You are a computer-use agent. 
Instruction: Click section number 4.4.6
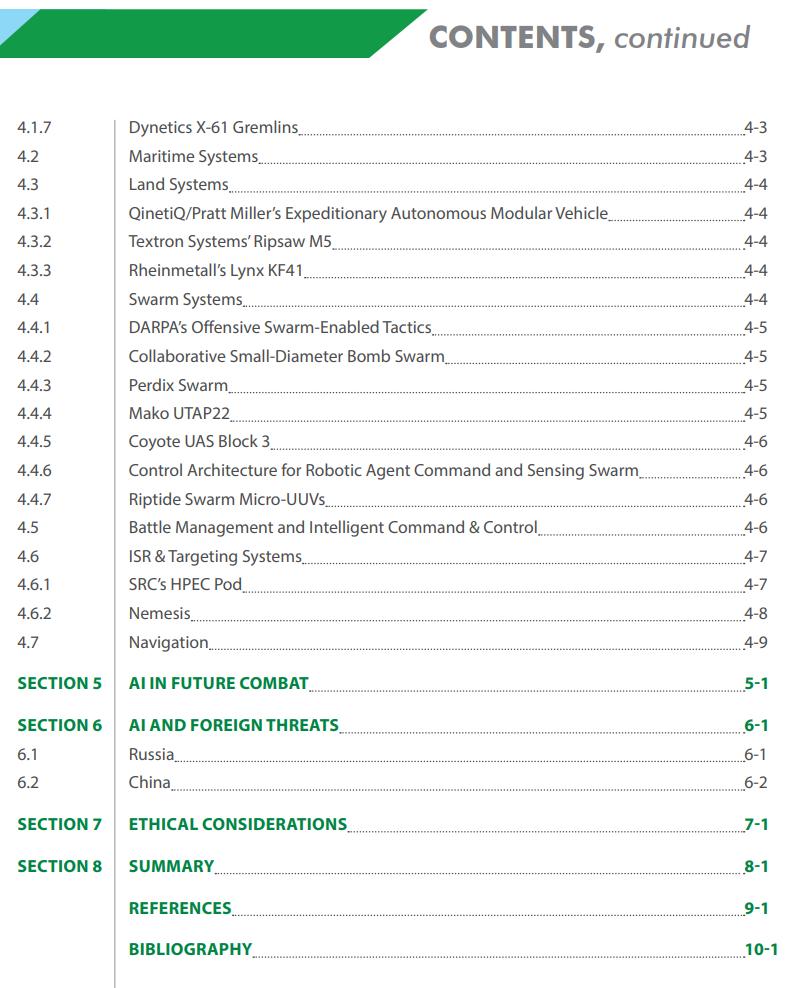[x=34, y=471]
